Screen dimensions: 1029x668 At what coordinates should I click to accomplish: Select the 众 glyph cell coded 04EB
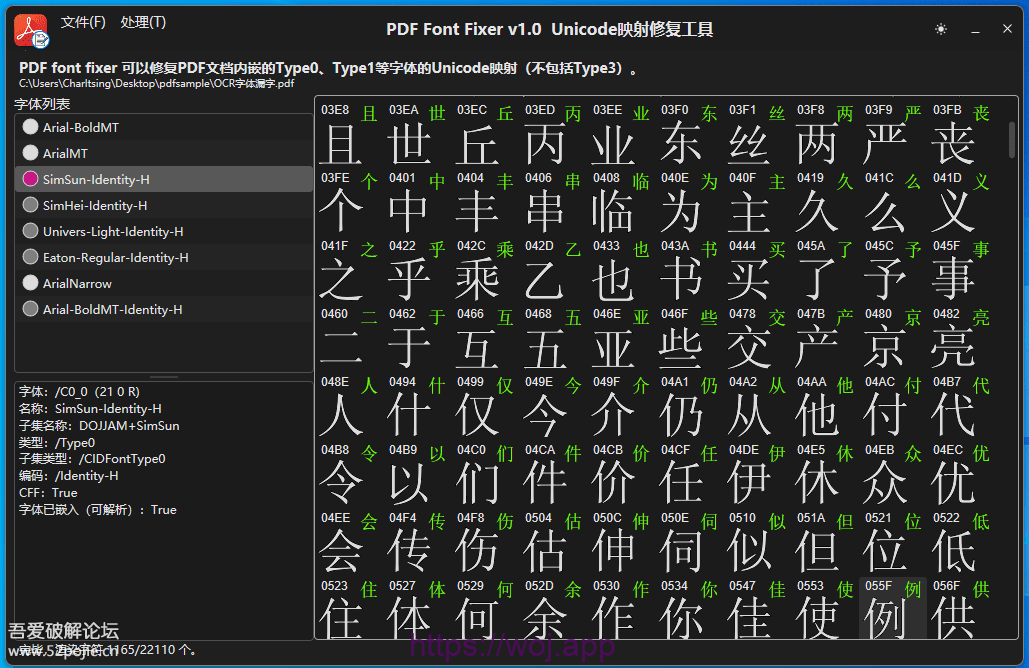pos(892,474)
